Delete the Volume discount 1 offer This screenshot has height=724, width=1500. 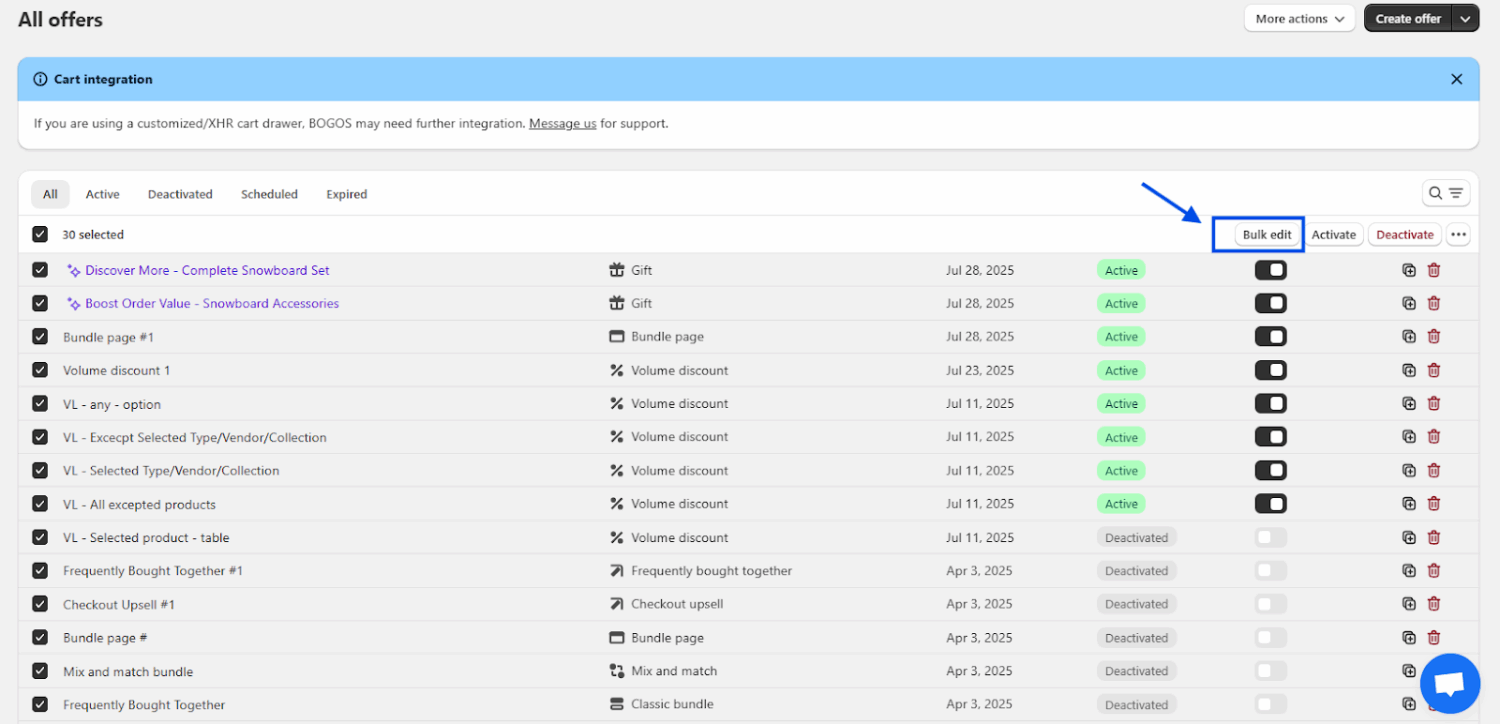pos(1434,370)
